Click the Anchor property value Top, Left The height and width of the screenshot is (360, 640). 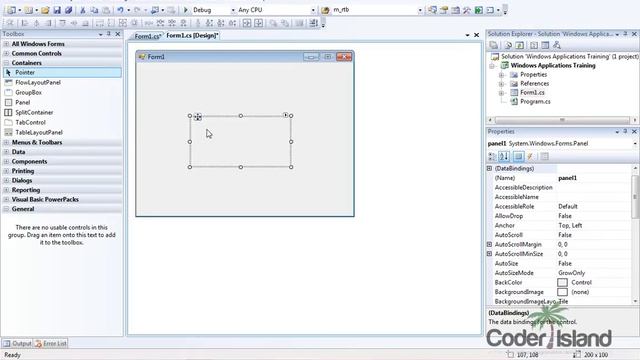tap(570, 225)
